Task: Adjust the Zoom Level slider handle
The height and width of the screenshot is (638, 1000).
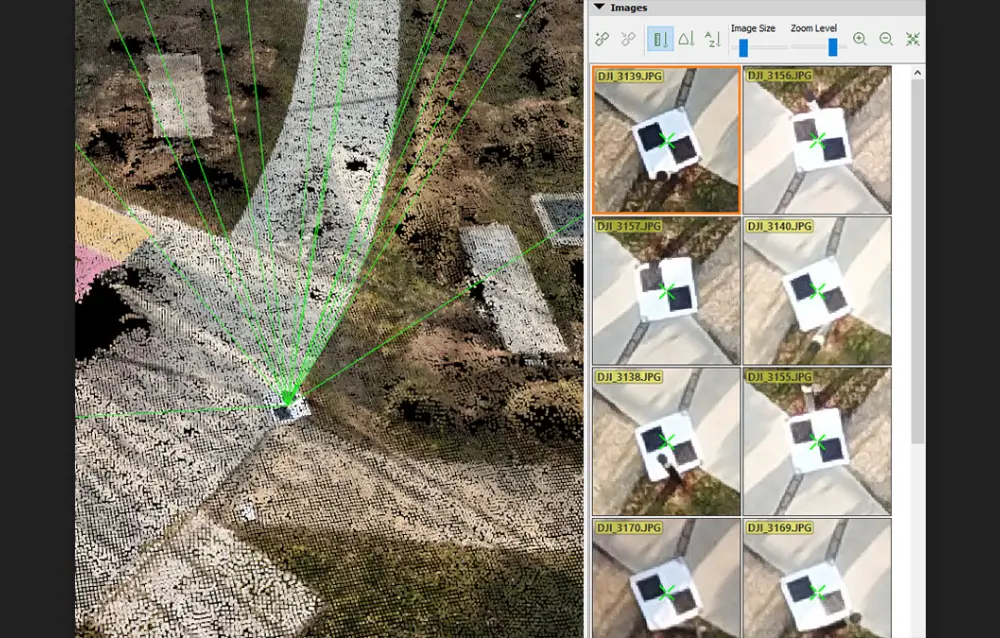Action: pyautogui.click(x=833, y=47)
